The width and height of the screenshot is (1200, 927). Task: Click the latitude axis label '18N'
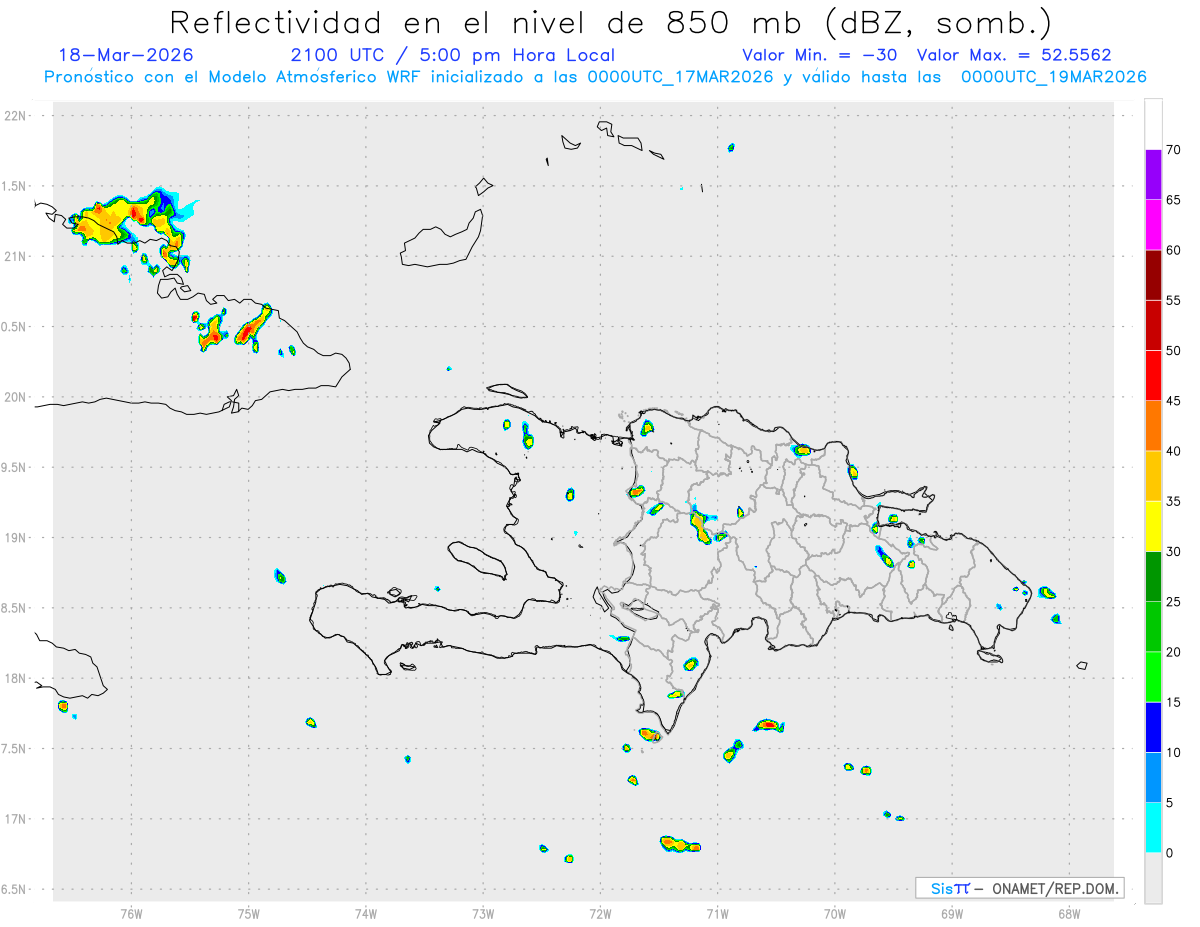click(16, 679)
